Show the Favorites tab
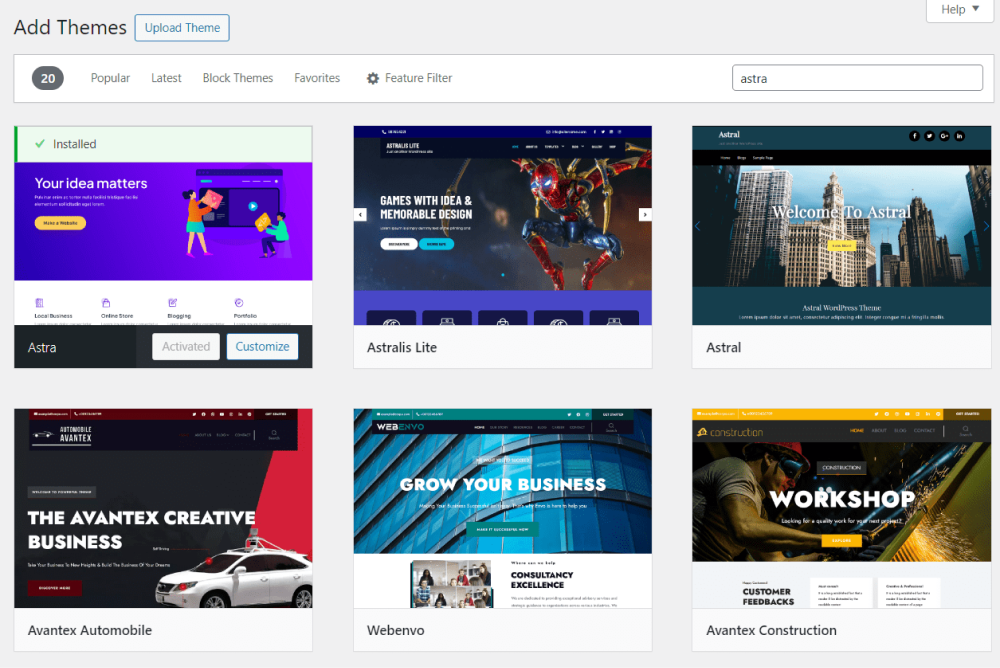The image size is (1000, 668). 317,78
